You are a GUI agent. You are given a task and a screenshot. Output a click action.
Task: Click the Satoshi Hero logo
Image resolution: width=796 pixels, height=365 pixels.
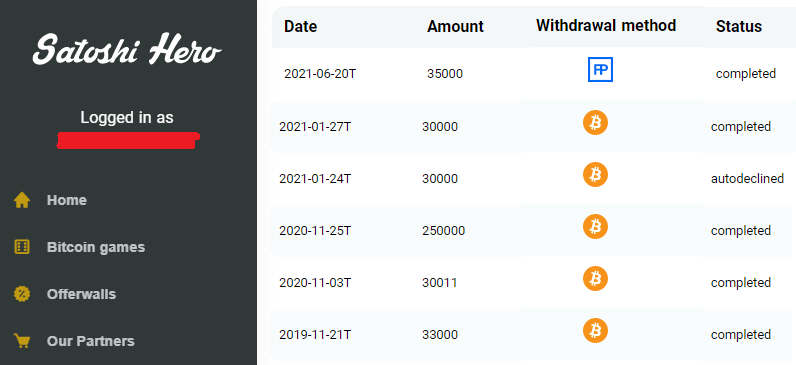point(127,50)
